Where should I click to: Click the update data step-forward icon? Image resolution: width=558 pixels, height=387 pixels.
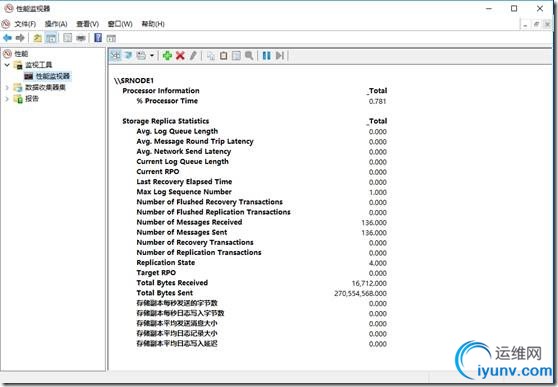tap(280, 56)
